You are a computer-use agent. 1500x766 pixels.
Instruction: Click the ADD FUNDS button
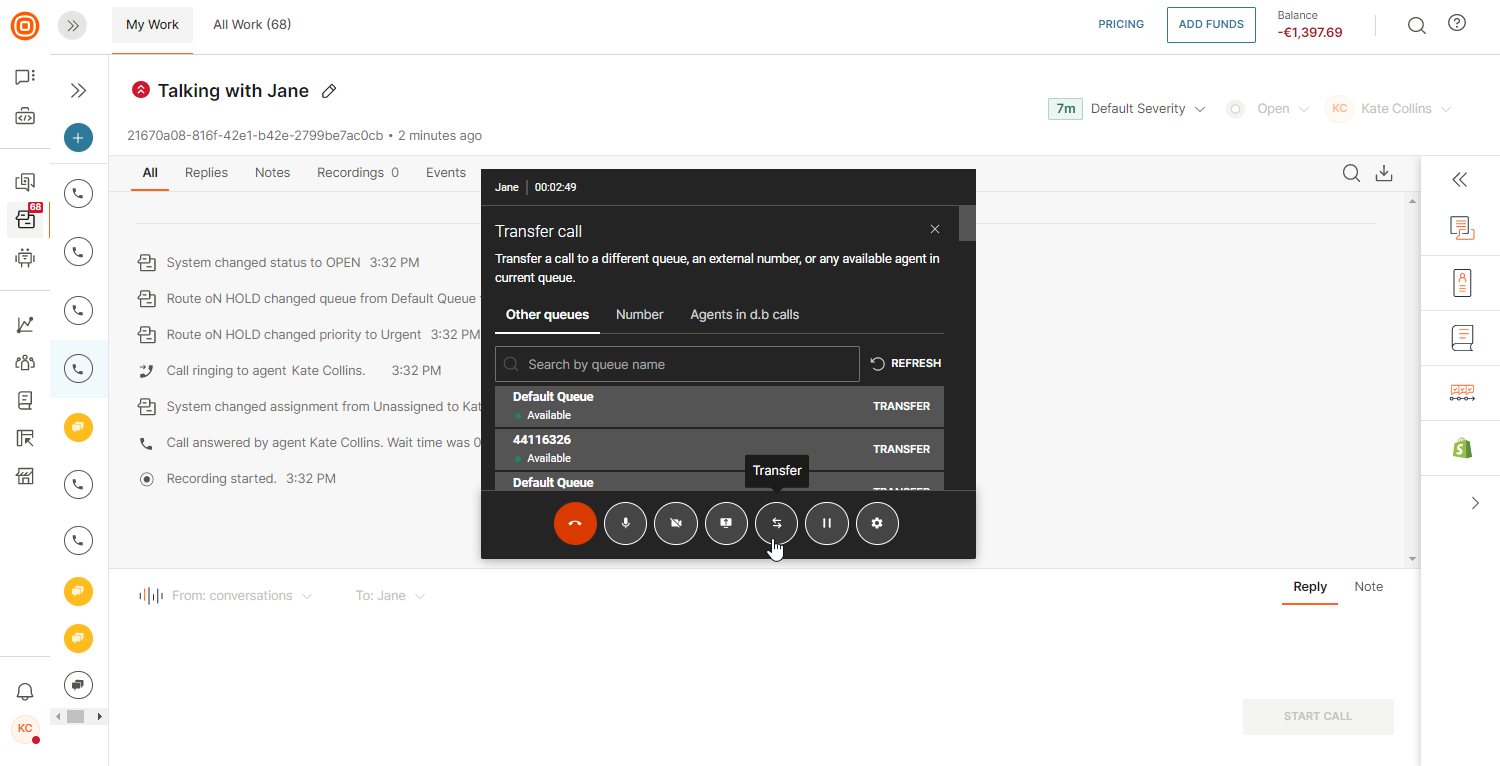point(1210,25)
